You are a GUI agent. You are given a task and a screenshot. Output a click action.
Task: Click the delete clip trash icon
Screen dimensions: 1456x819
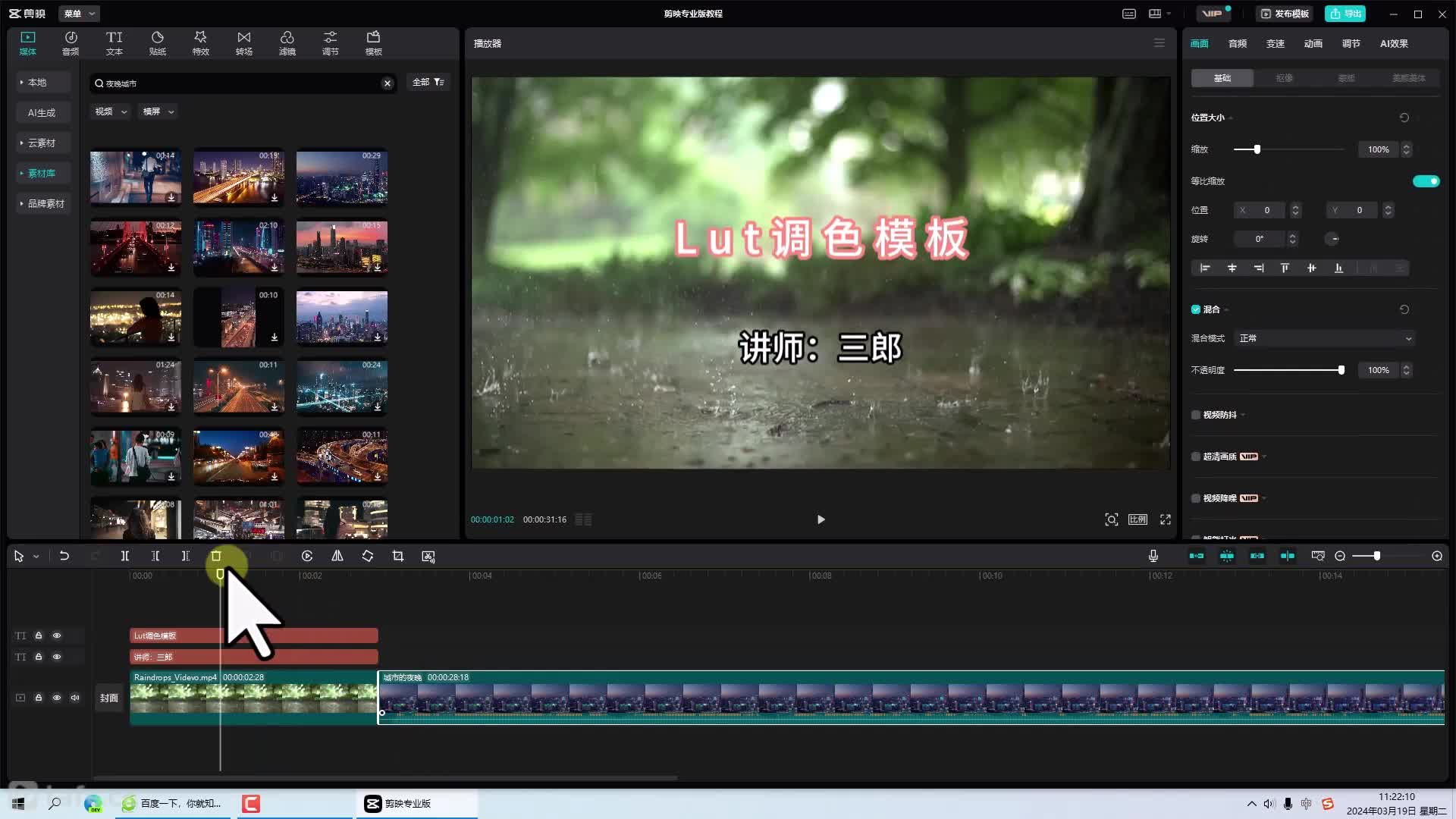tap(216, 556)
